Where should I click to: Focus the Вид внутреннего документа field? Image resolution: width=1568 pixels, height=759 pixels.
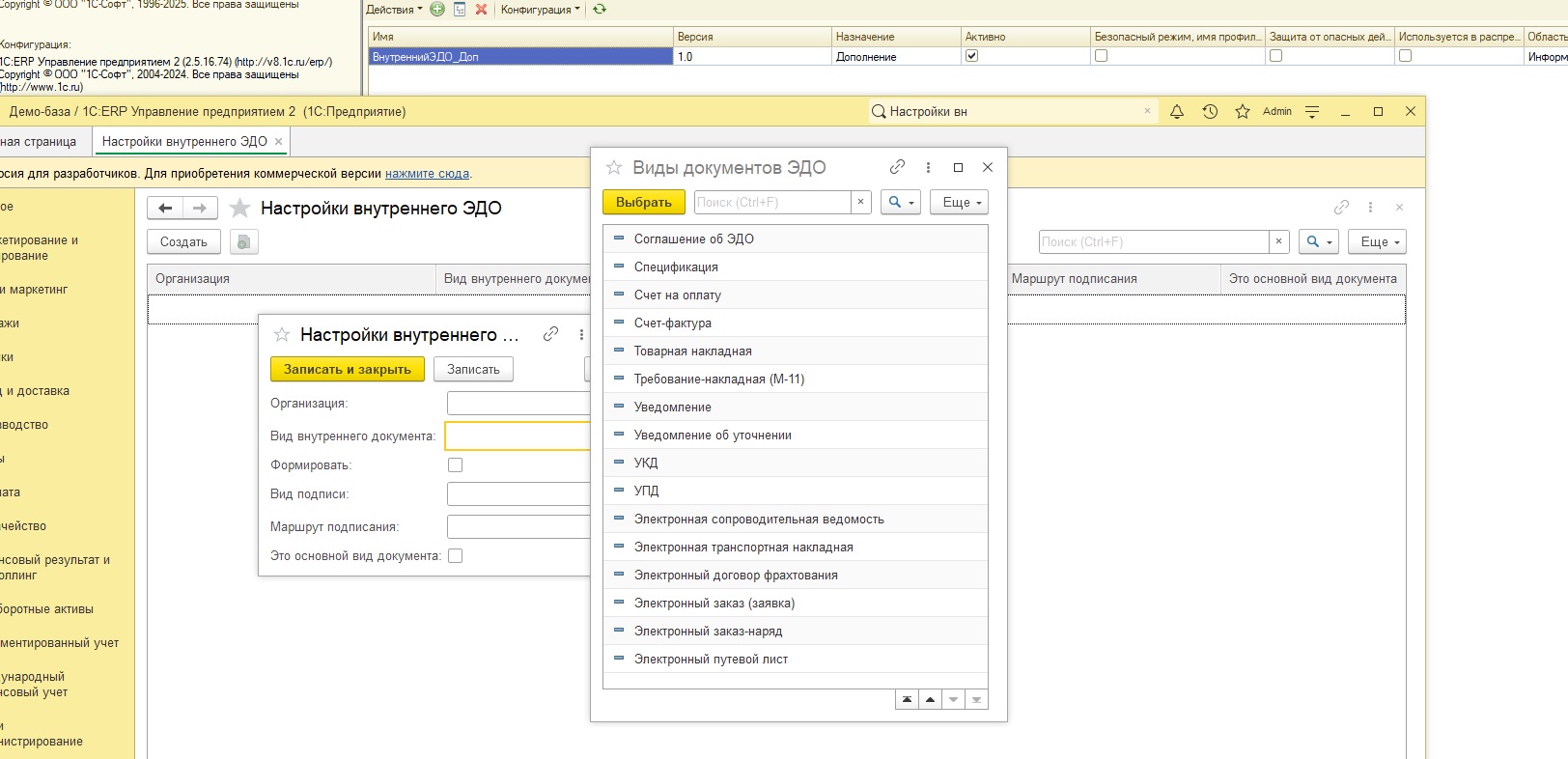[x=518, y=436]
